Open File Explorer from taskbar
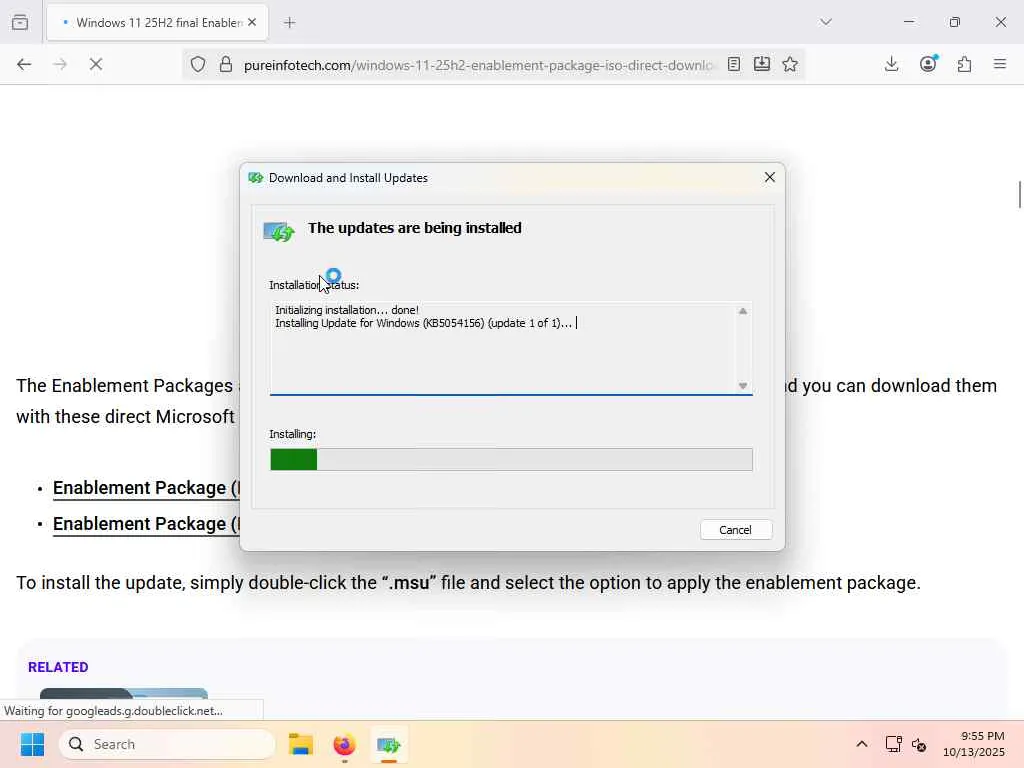This screenshot has width=1024, height=768. pyautogui.click(x=300, y=744)
